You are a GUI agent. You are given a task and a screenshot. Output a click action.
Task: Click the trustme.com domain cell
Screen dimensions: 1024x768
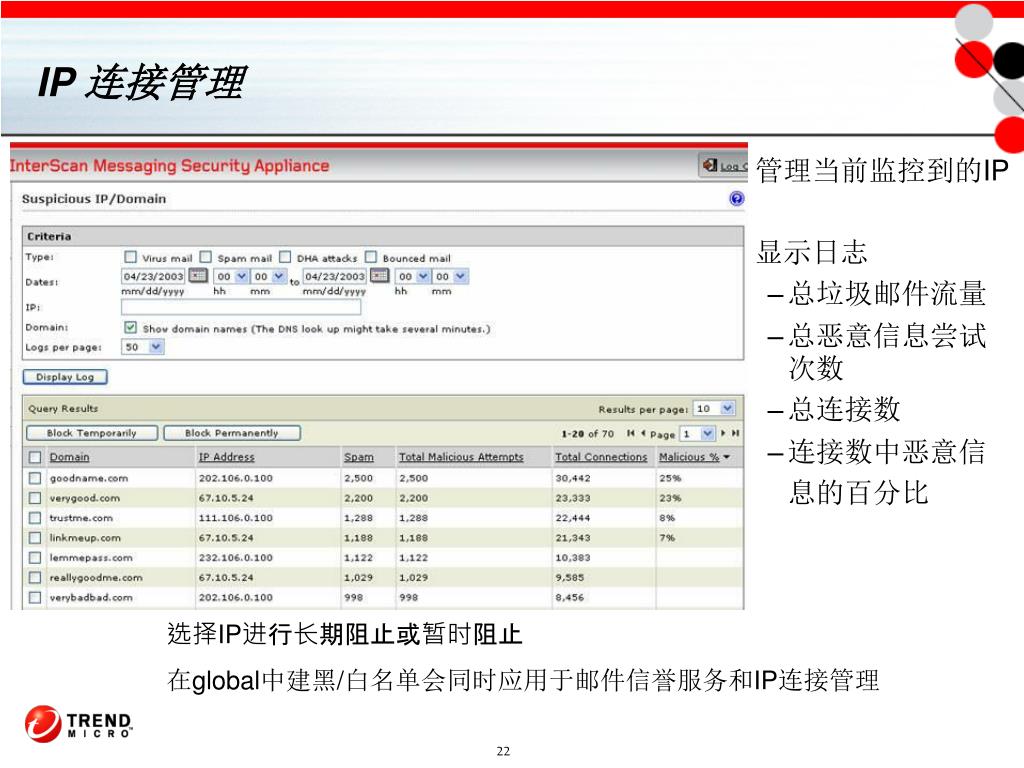coord(81,518)
